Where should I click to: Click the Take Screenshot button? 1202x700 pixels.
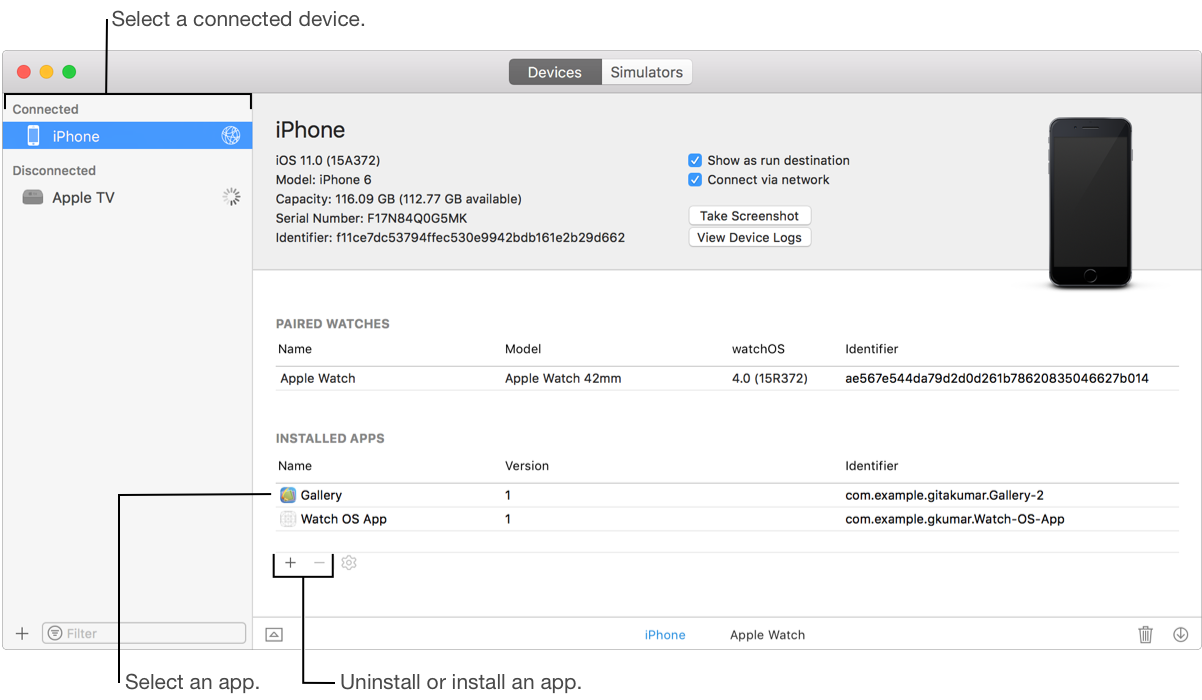[750, 216]
